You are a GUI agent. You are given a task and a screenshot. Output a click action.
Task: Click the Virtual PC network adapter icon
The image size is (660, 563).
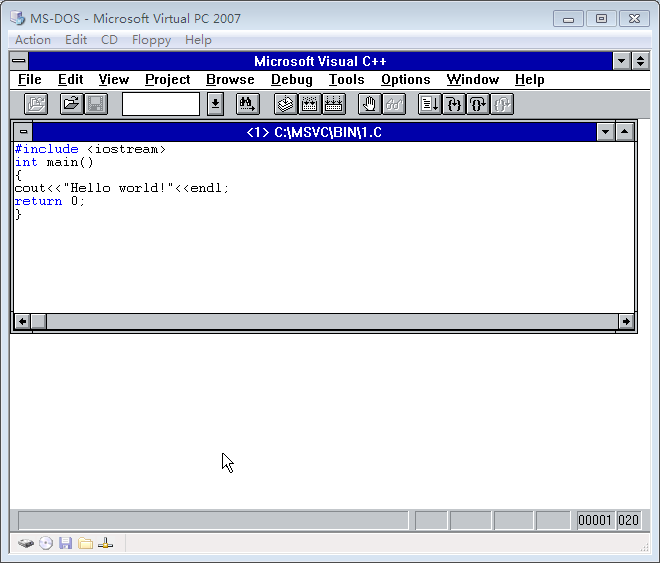pos(105,543)
